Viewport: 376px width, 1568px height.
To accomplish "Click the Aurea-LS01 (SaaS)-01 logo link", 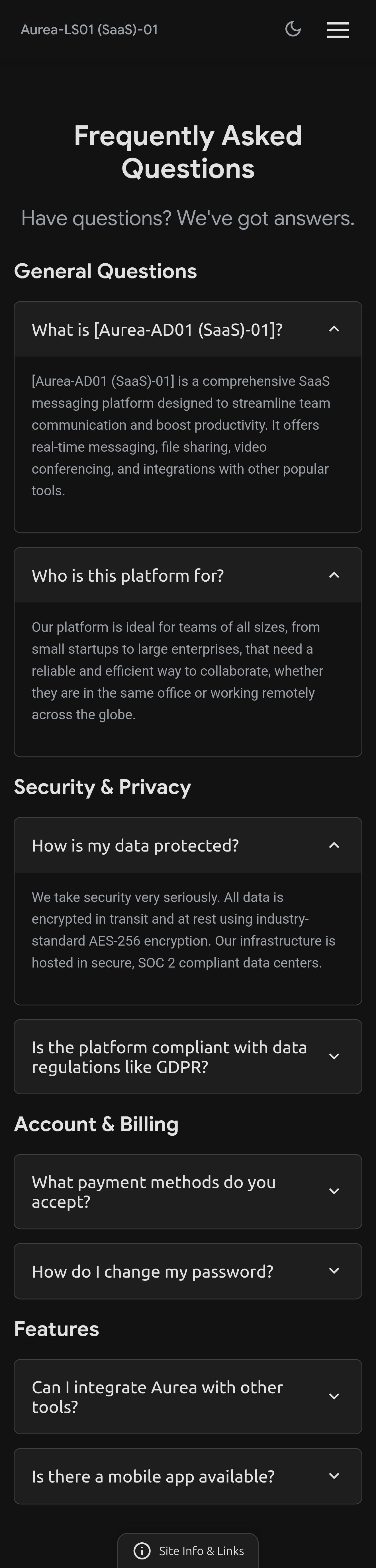I will pos(89,30).
